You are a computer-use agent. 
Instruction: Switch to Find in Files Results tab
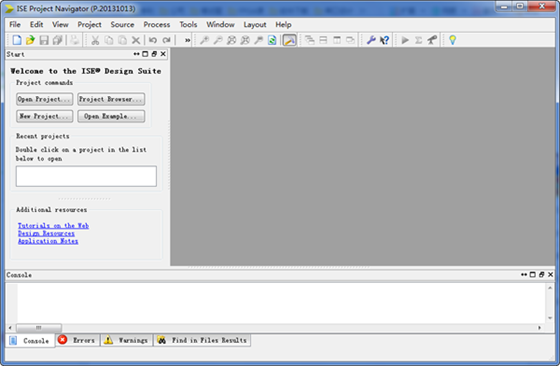click(x=202, y=340)
